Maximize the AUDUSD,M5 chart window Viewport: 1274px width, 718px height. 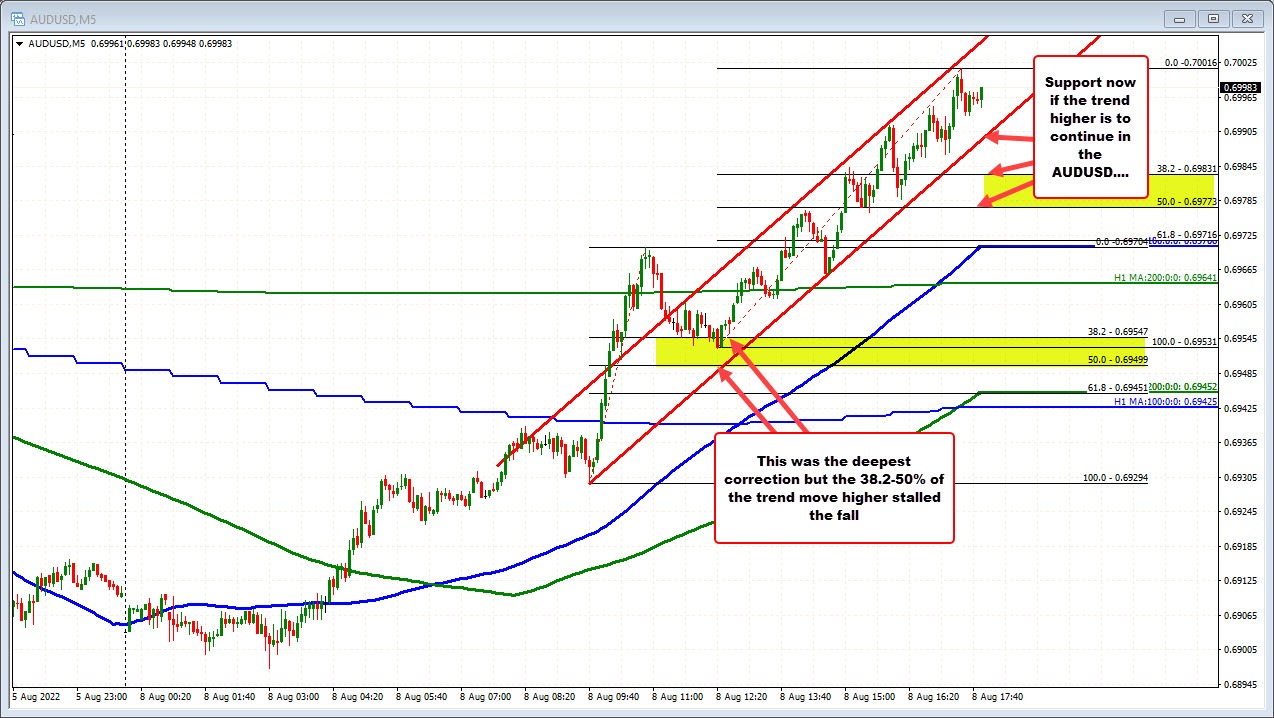[1215, 18]
